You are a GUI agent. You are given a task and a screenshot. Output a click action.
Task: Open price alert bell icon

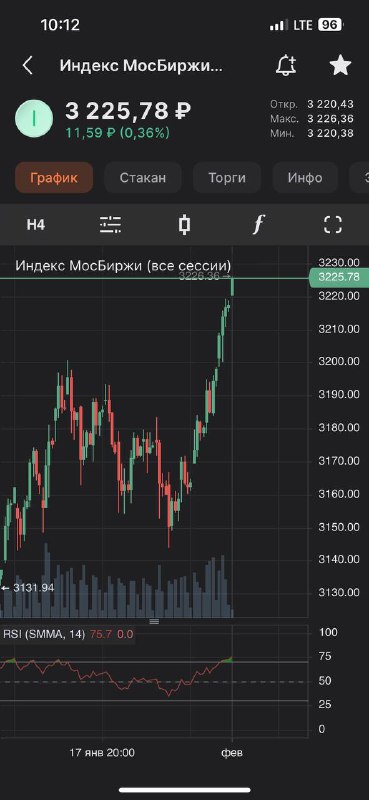(286, 66)
